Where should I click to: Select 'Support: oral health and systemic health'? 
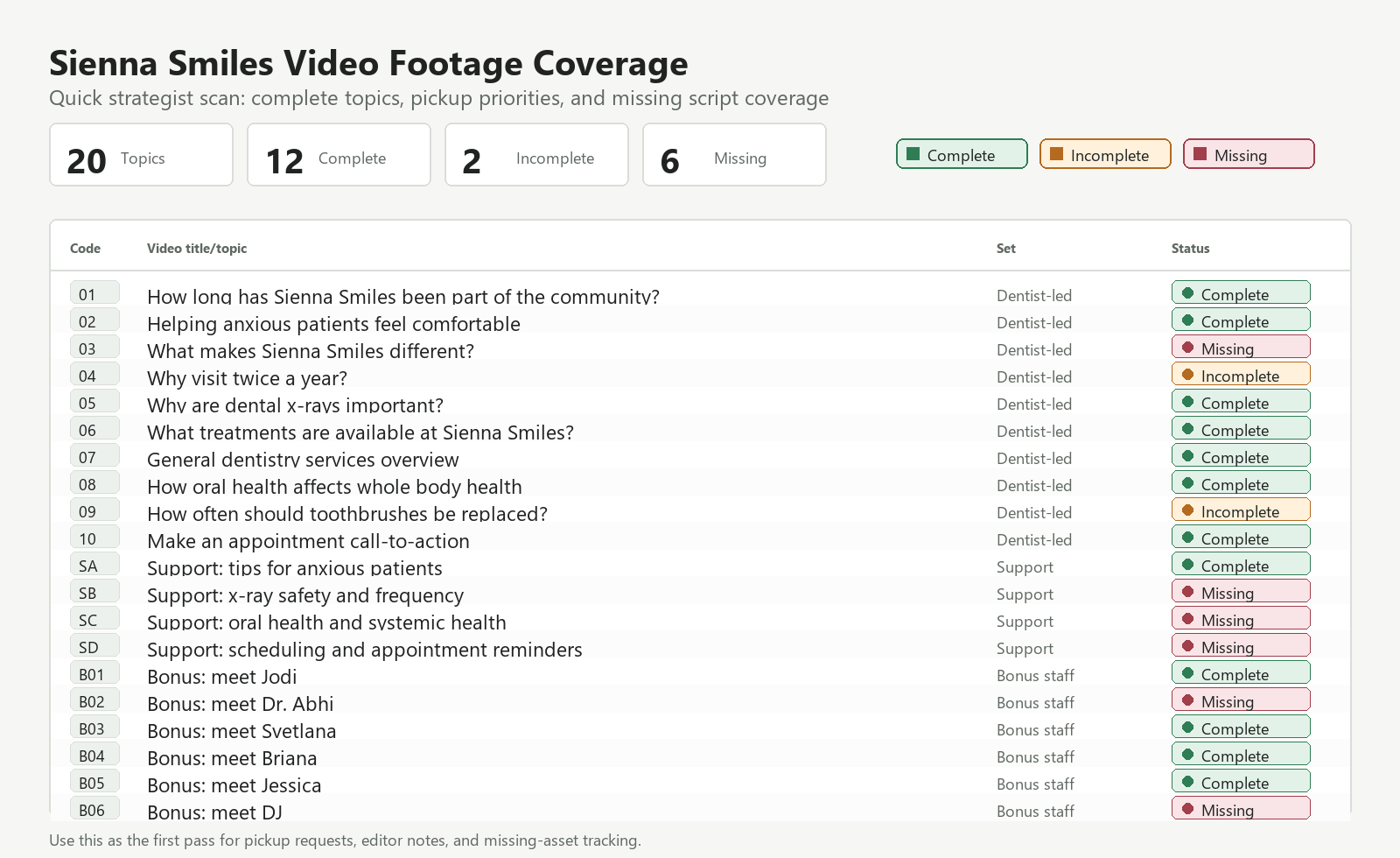tap(326, 622)
